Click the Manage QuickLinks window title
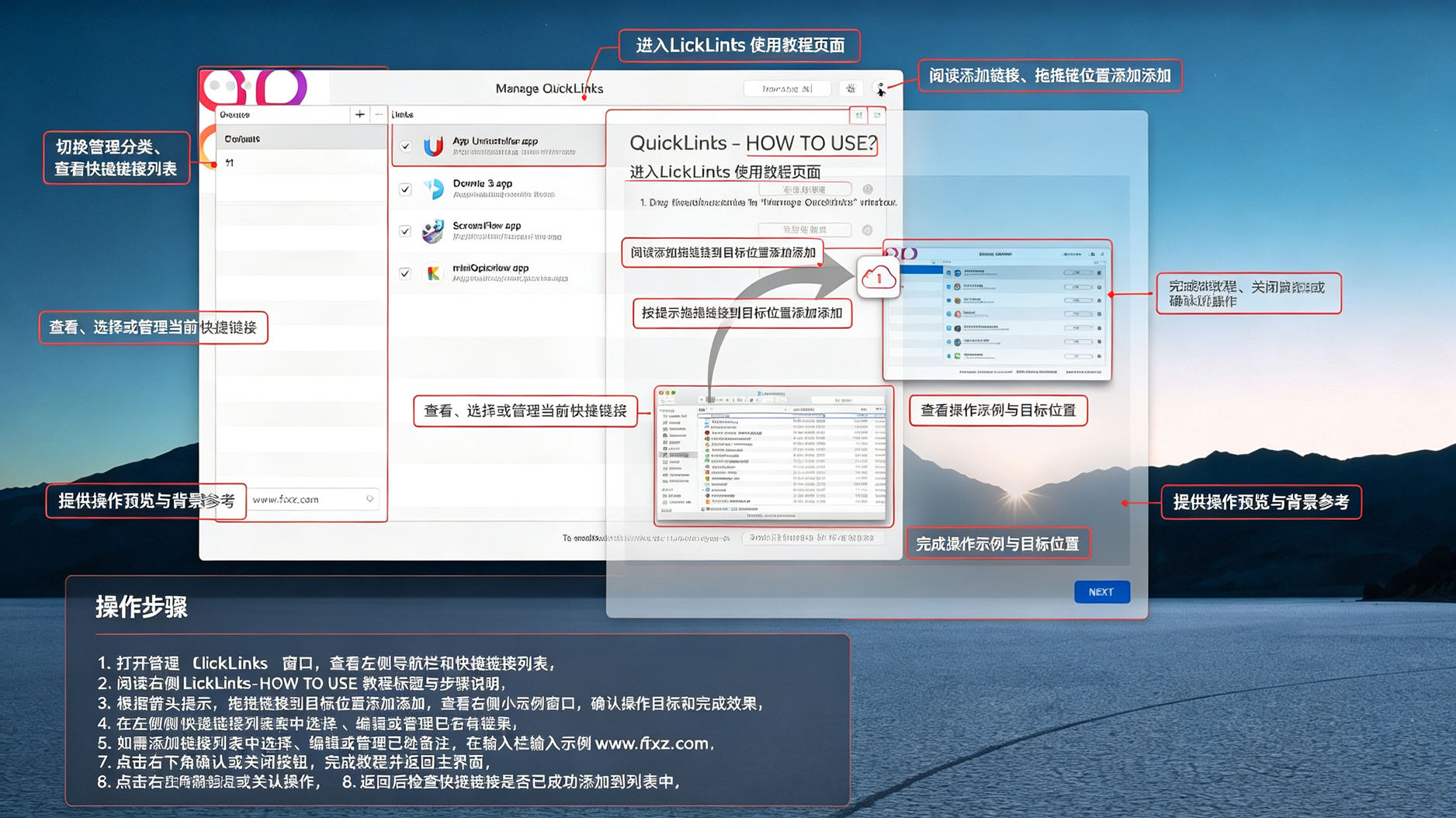 549,88
